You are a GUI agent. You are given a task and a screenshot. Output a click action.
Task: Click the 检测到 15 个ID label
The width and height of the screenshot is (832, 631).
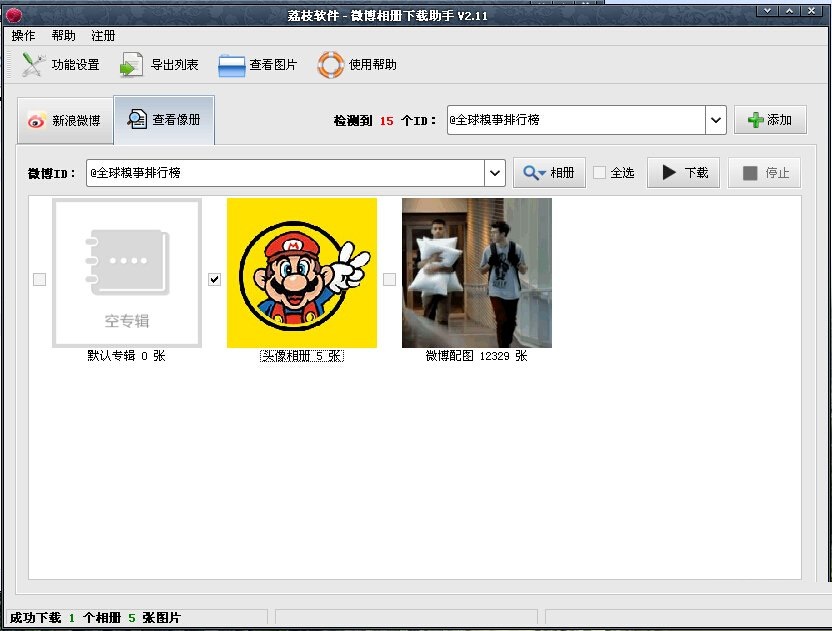[385, 120]
